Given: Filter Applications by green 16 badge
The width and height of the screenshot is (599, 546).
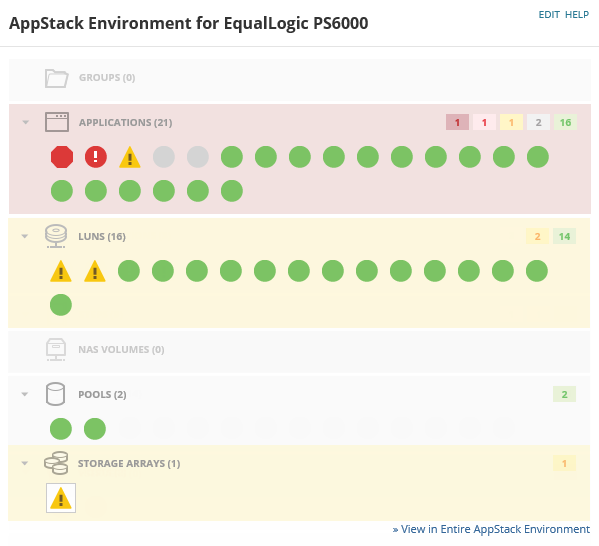Looking at the screenshot, I should pyautogui.click(x=565, y=122).
